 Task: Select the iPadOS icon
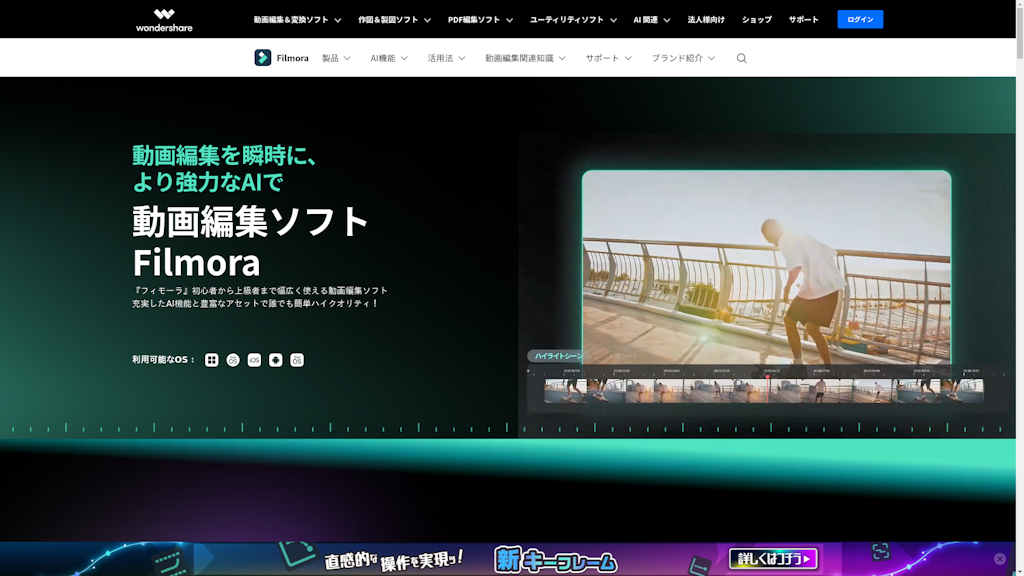pos(297,360)
